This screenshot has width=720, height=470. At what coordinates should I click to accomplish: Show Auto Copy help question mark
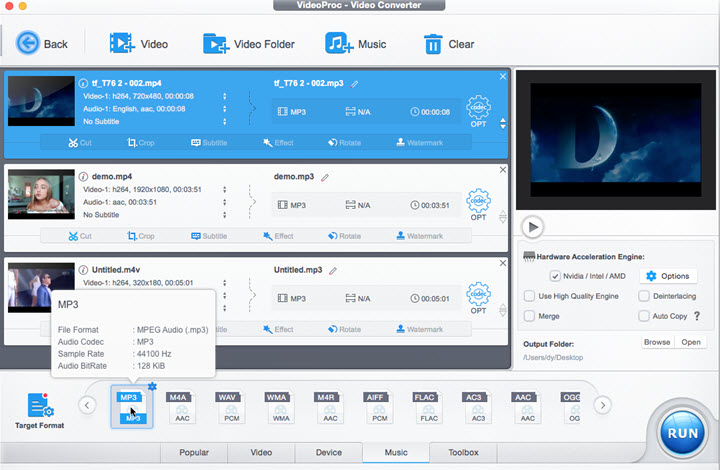[x=697, y=316]
